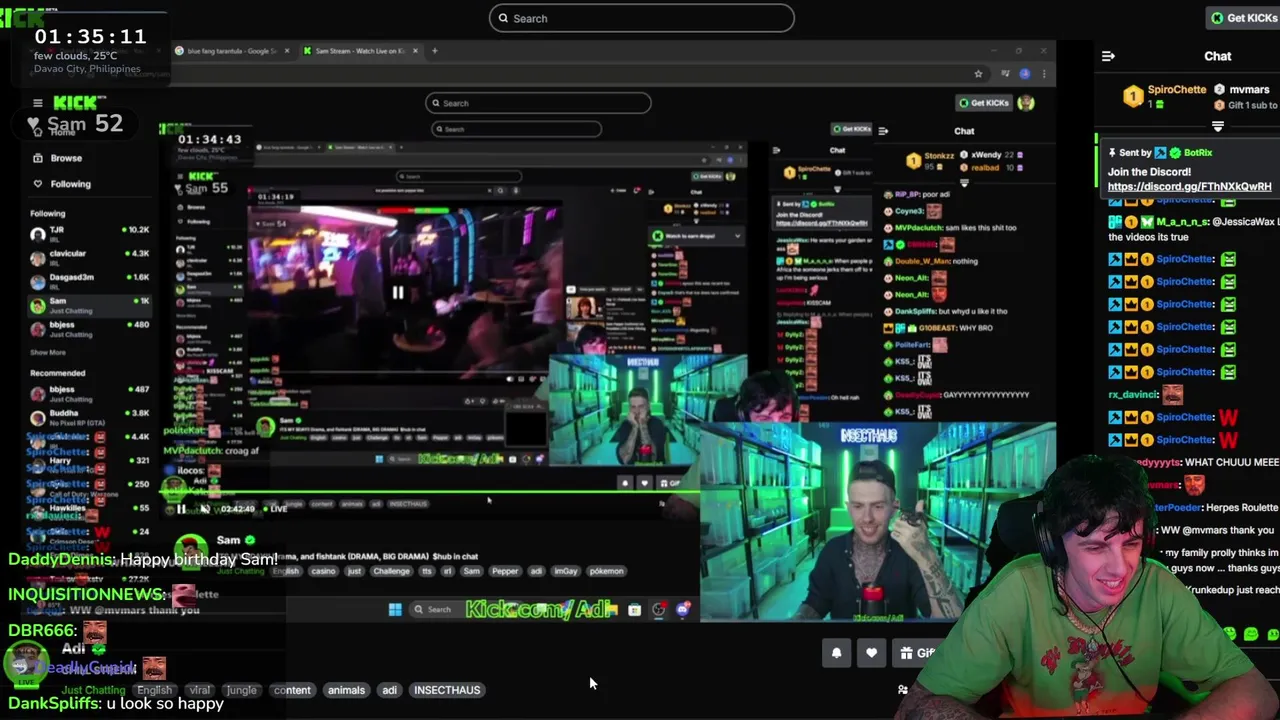This screenshot has height=720, width=1280.
Task: Bookmark this page with the star icon
Action: click(978, 74)
